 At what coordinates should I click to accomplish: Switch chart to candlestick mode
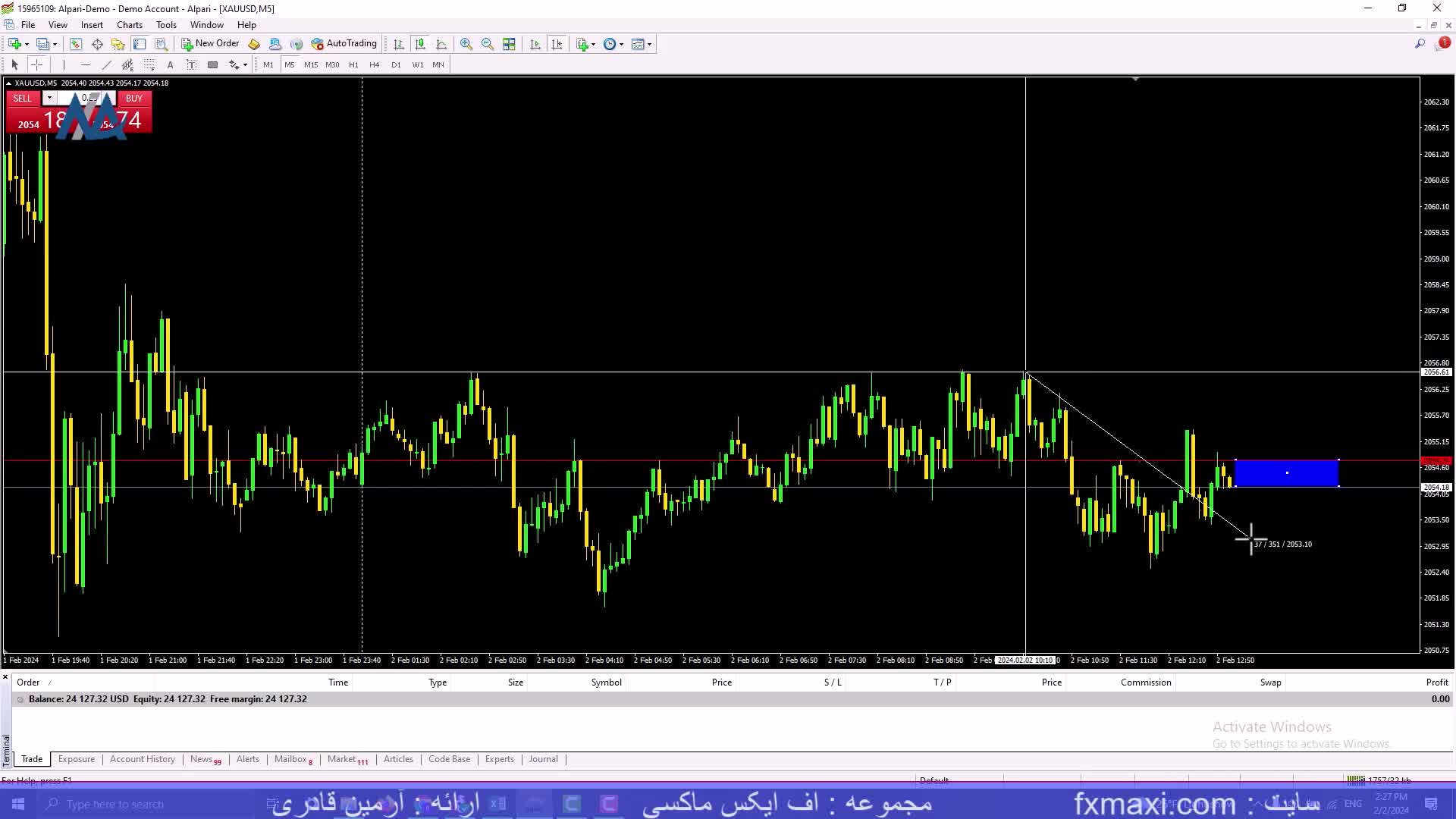coord(420,44)
